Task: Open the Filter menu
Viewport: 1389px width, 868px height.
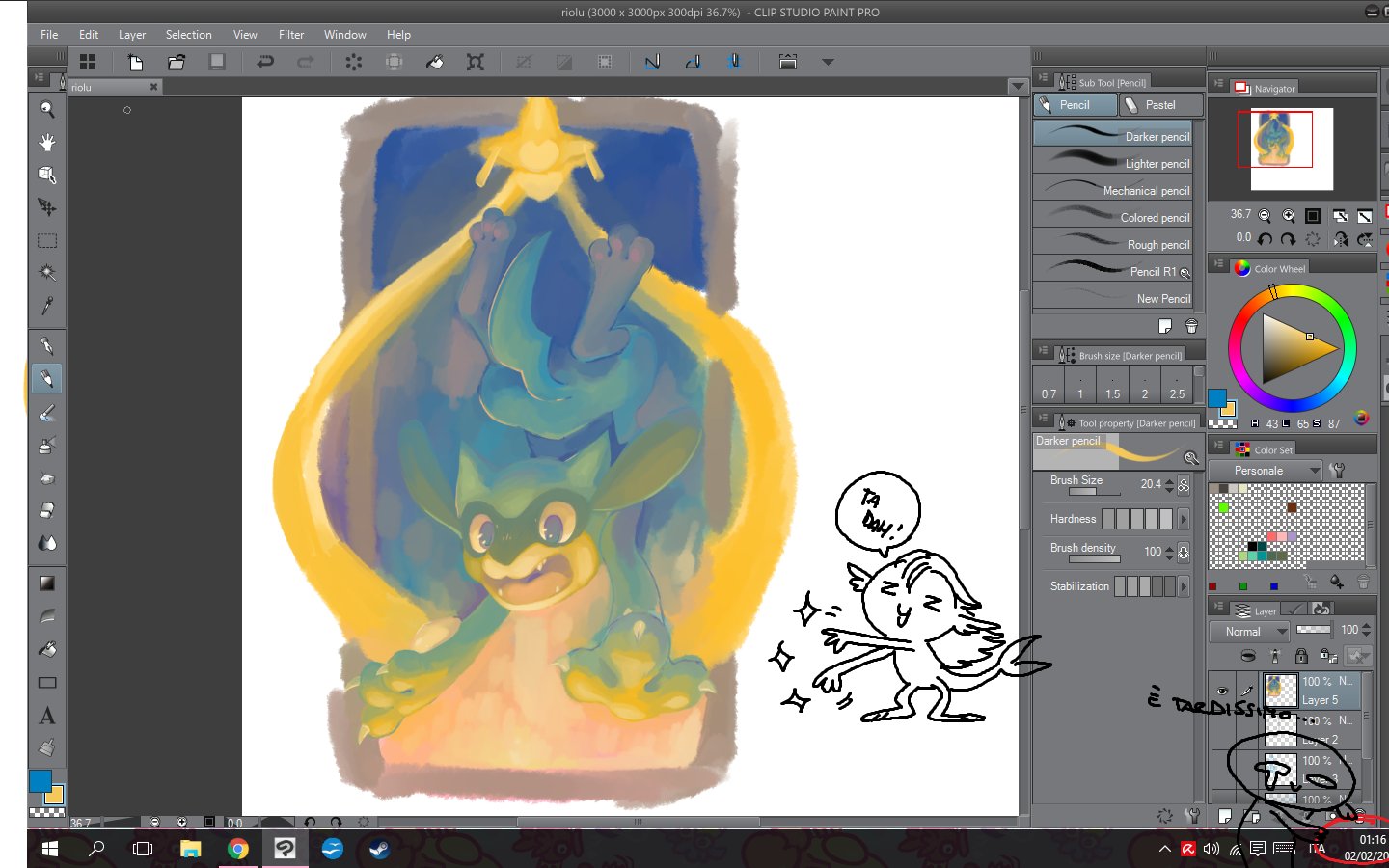Action: [x=291, y=34]
